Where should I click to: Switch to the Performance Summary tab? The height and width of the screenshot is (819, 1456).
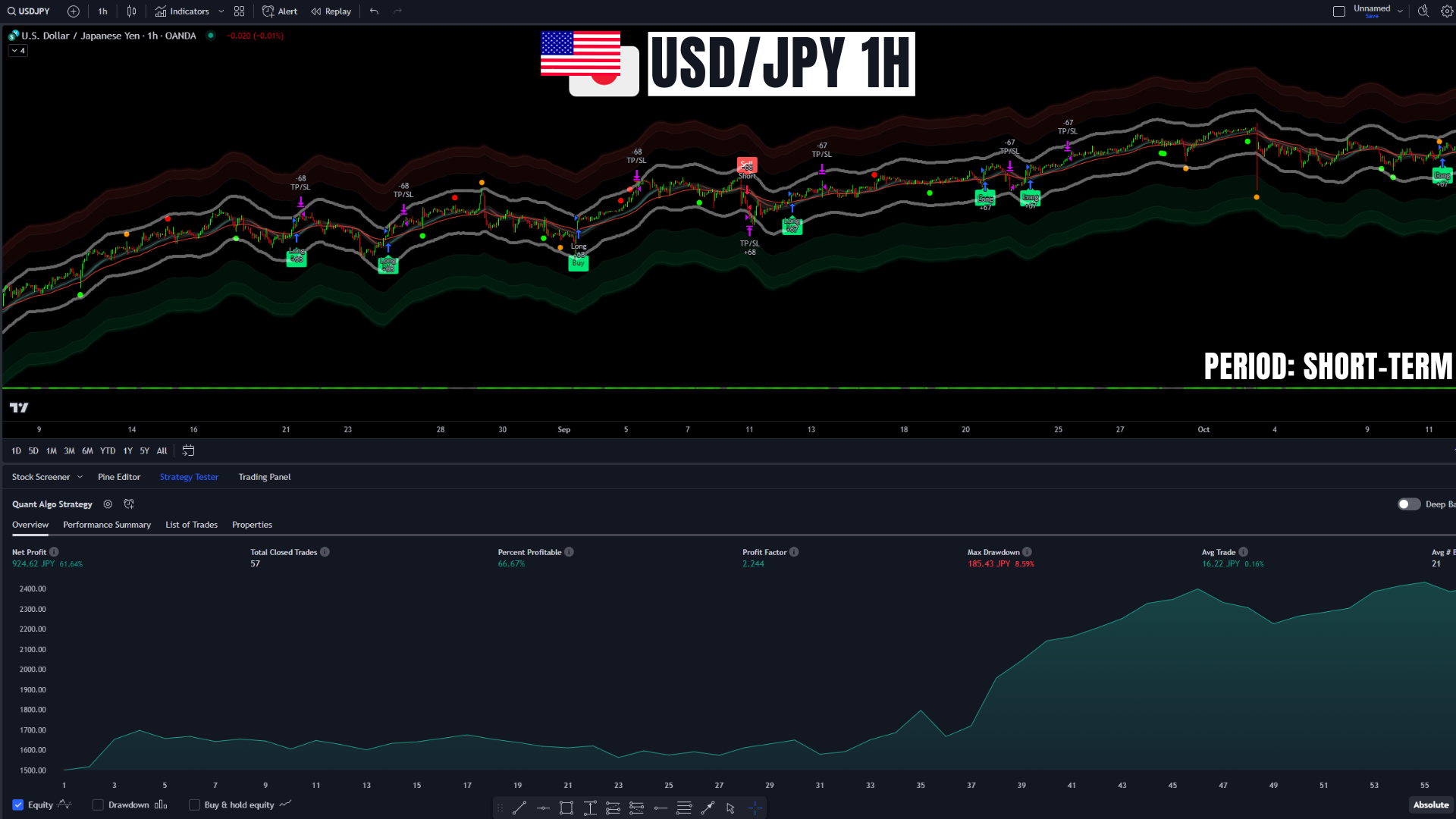[107, 525]
